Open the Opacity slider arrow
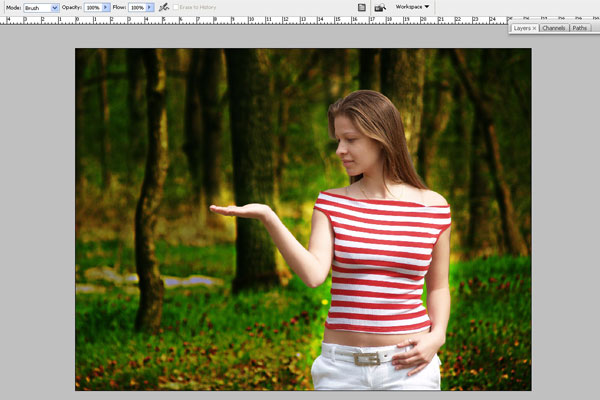 tap(106, 7)
